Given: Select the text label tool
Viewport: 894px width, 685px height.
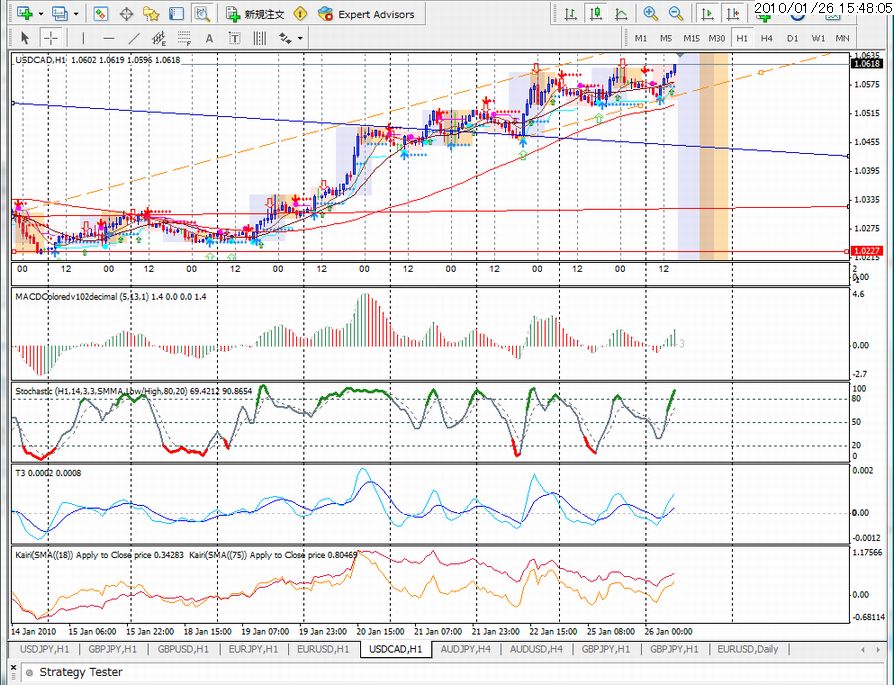Looking at the screenshot, I should click(234, 38).
